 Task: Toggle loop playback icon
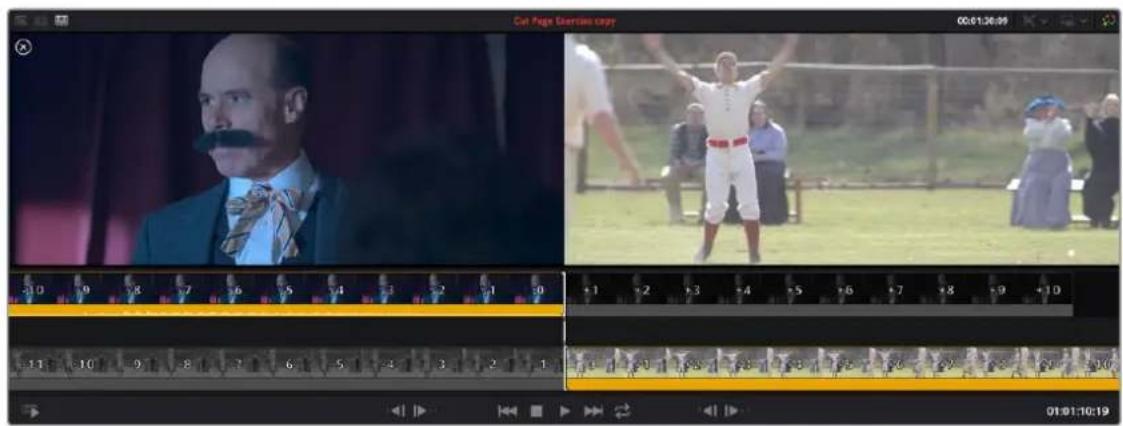[622, 411]
